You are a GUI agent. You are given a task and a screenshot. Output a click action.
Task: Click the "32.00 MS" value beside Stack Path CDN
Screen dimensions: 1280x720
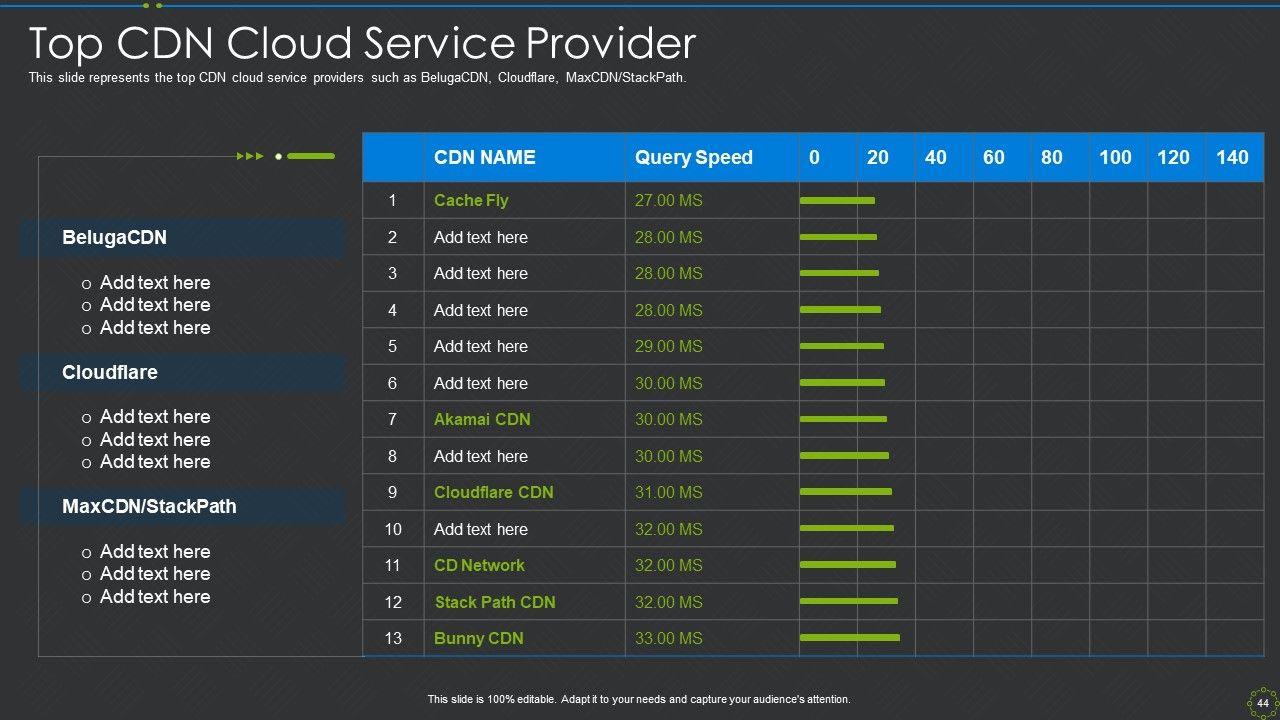(669, 602)
